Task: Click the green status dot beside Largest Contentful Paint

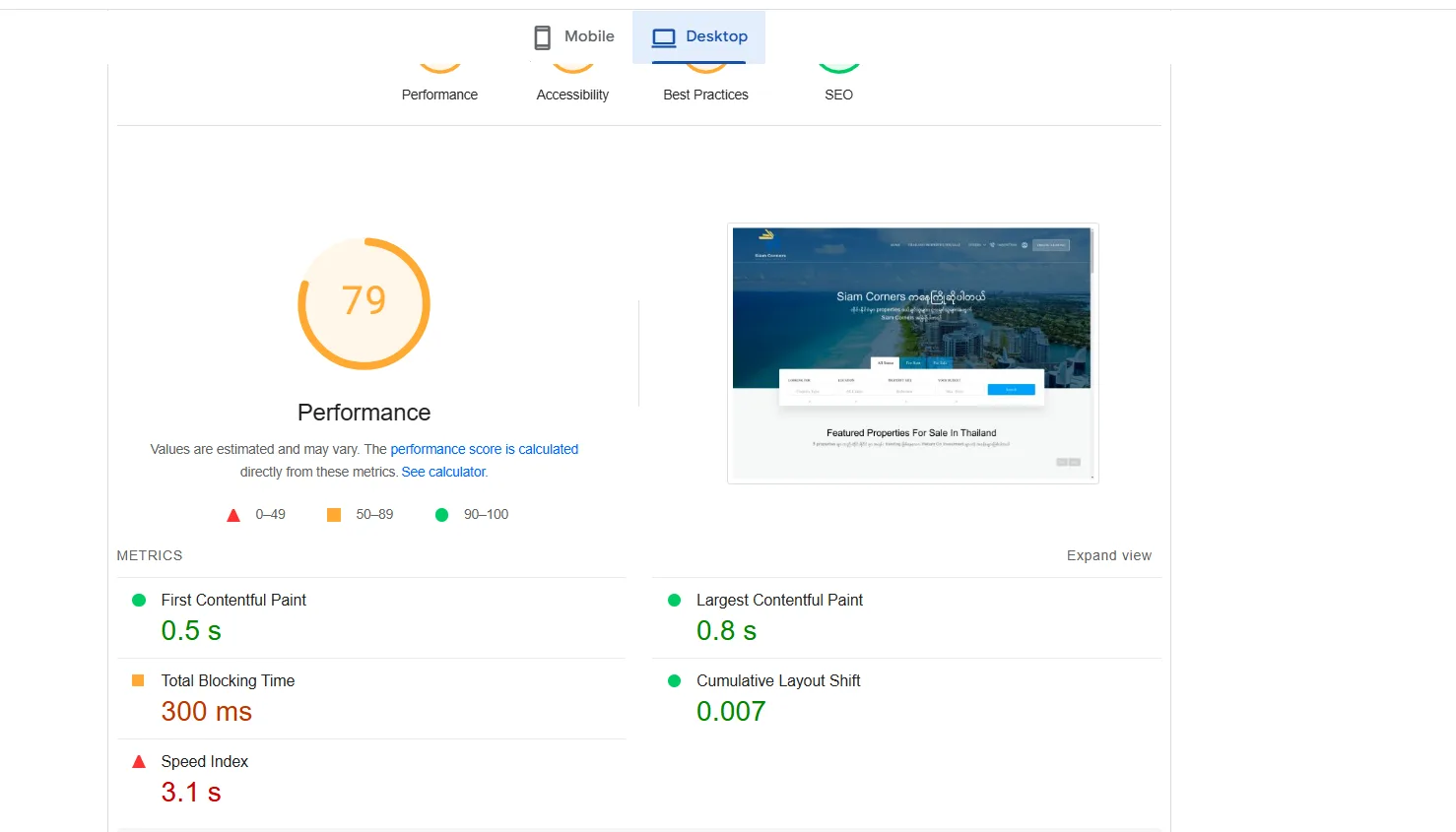Action: pyautogui.click(x=675, y=600)
